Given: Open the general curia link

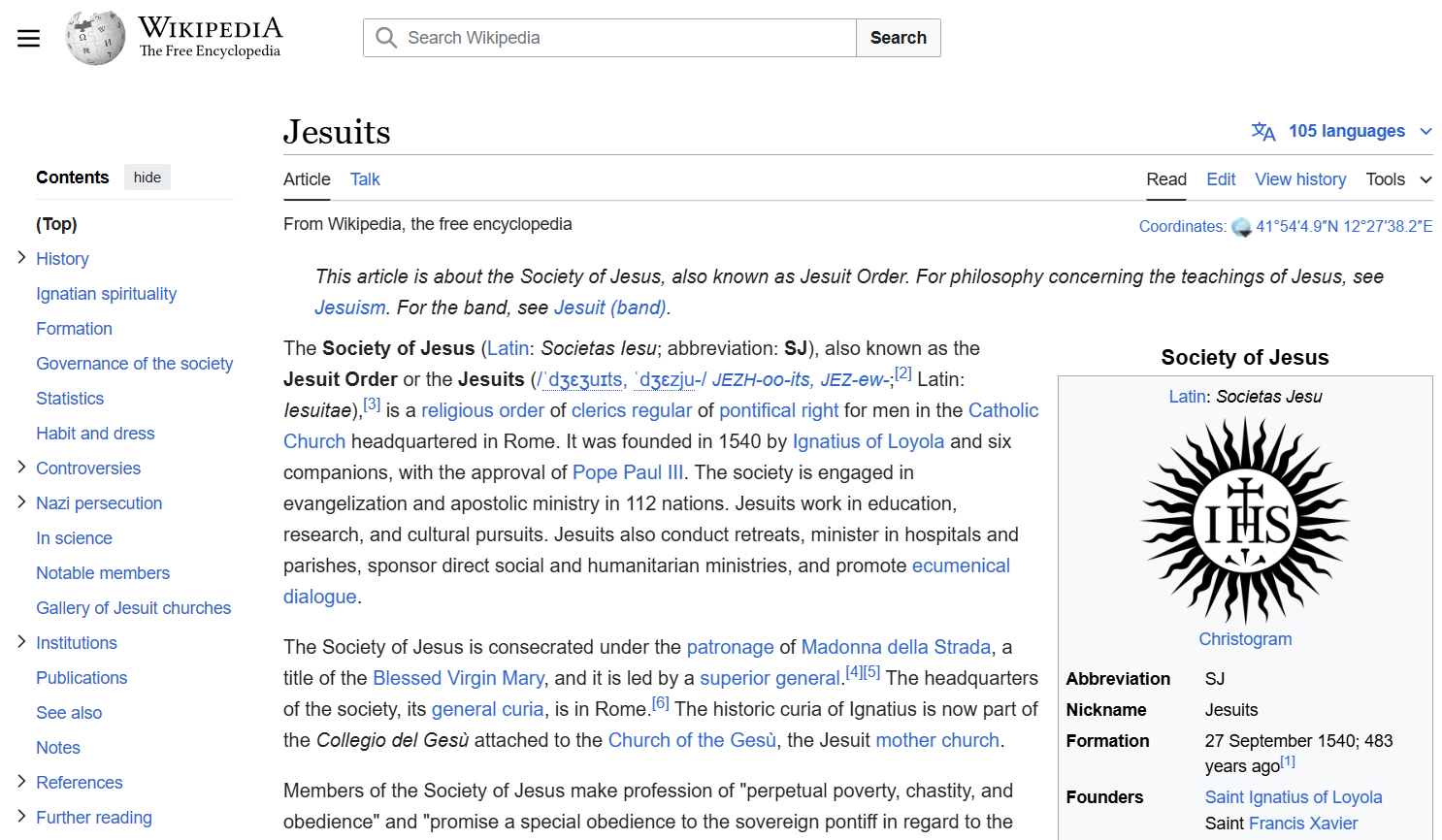Looking at the screenshot, I should (487, 709).
